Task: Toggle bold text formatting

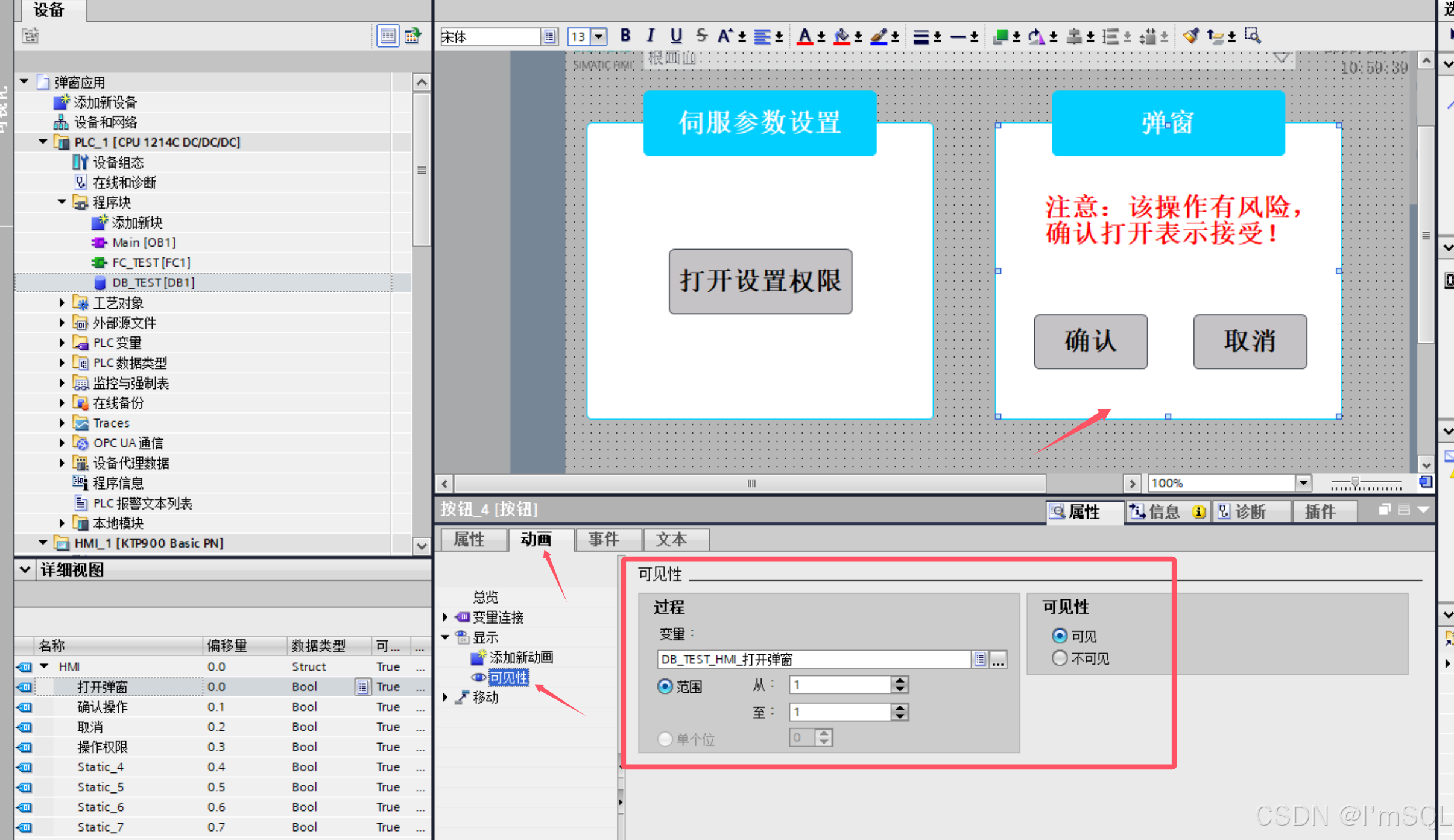Action: click(x=625, y=36)
